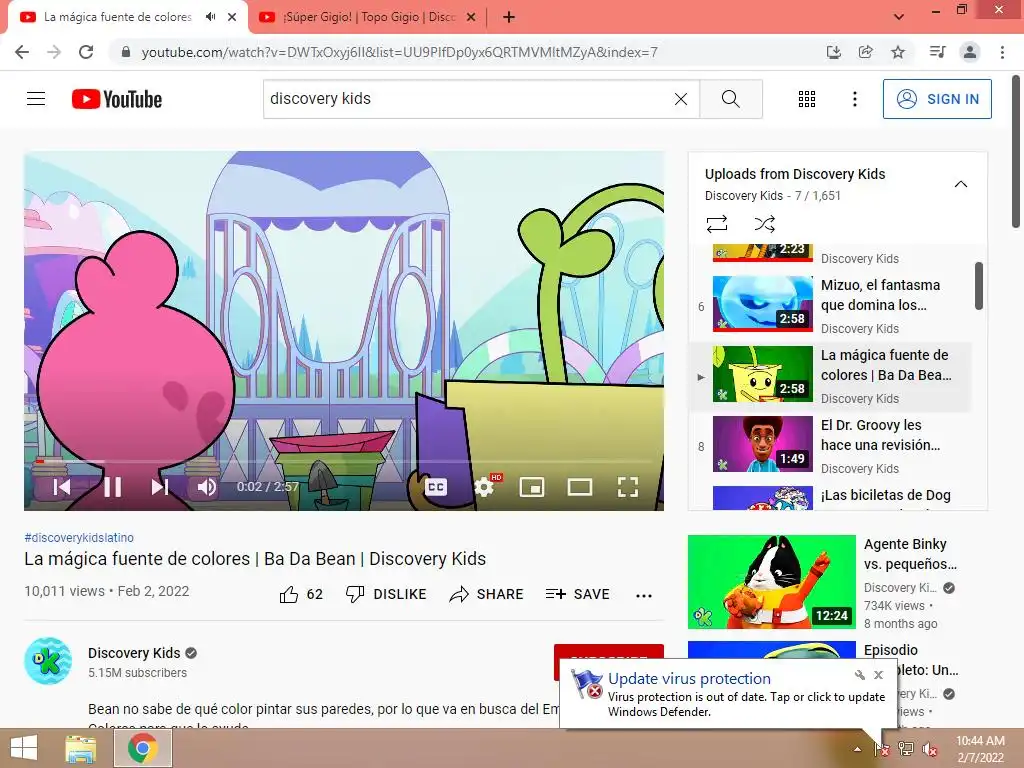
Task: Switch to La mágica fuente de colores tab
Action: pyautogui.click(x=118, y=17)
